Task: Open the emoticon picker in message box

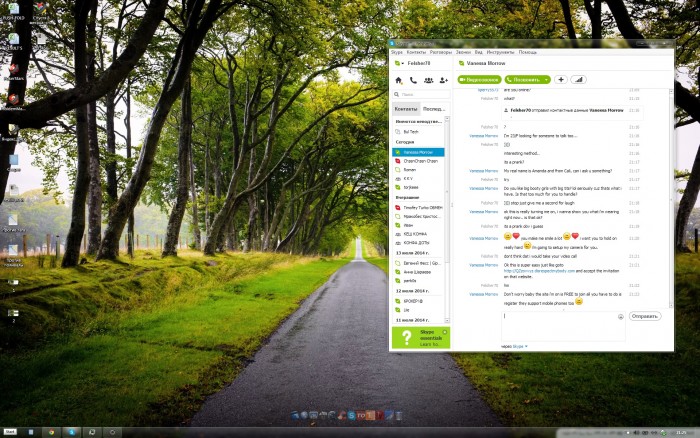Action: pos(621,317)
